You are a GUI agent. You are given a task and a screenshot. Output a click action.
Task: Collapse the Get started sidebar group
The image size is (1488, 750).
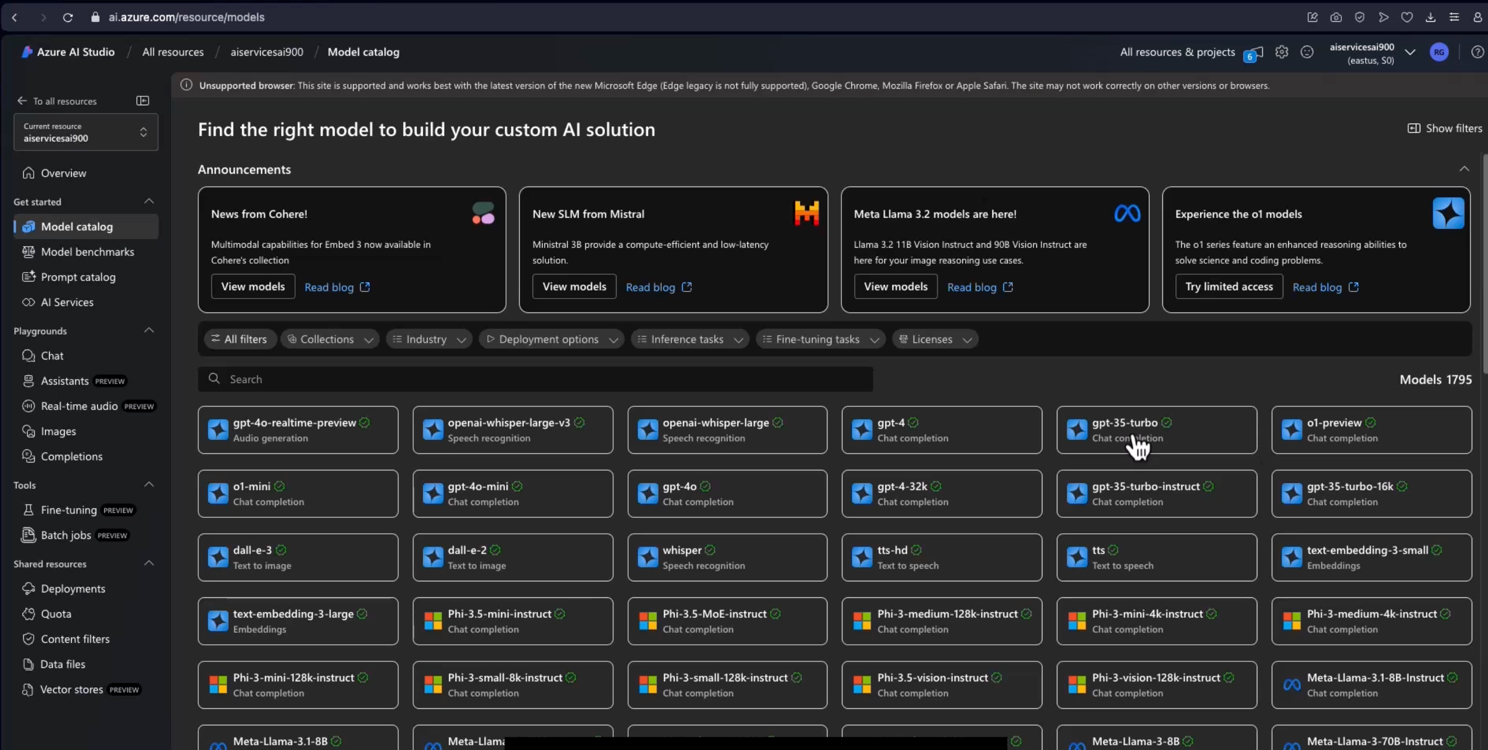pos(149,202)
